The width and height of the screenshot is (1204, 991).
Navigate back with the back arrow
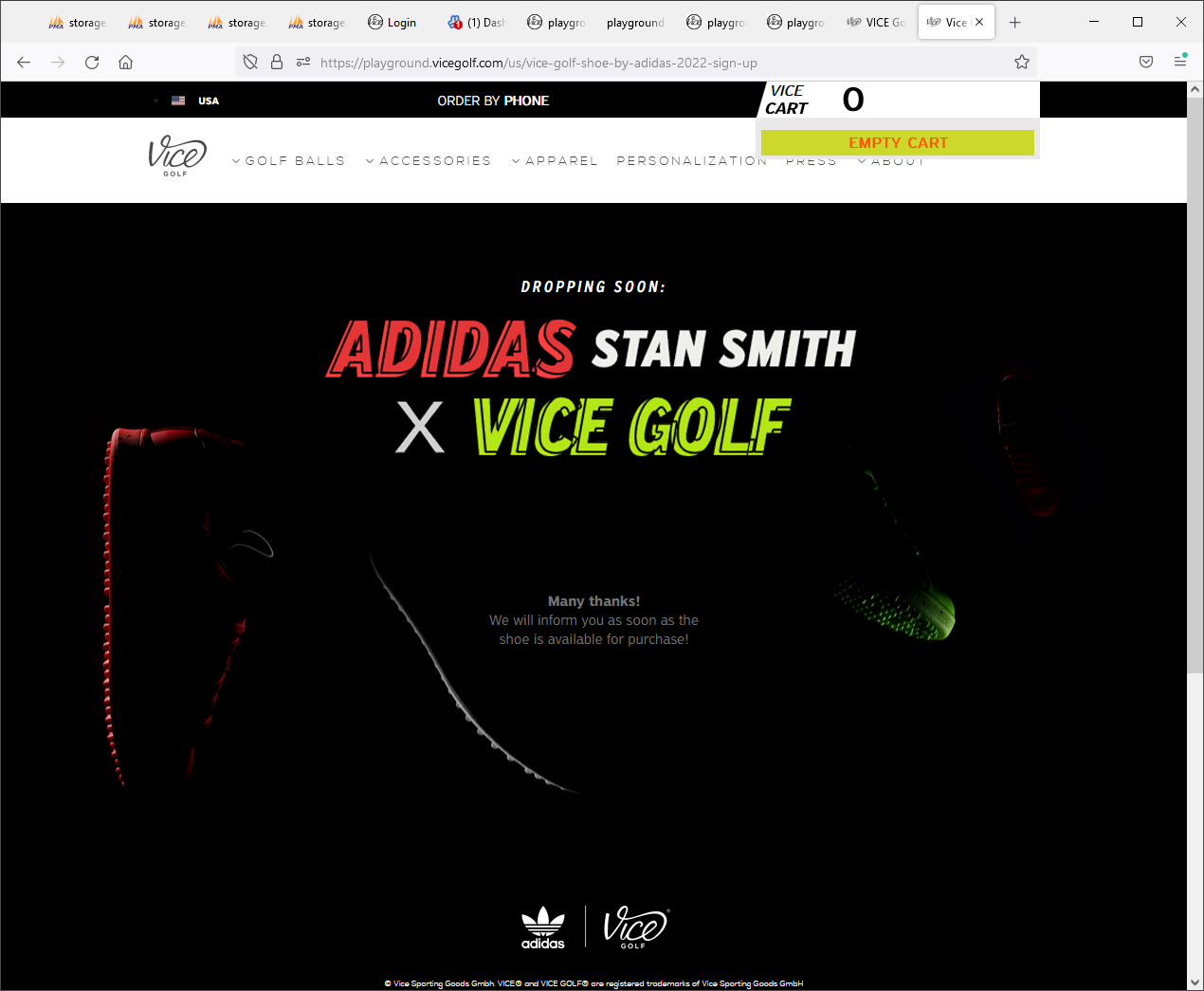coord(24,63)
